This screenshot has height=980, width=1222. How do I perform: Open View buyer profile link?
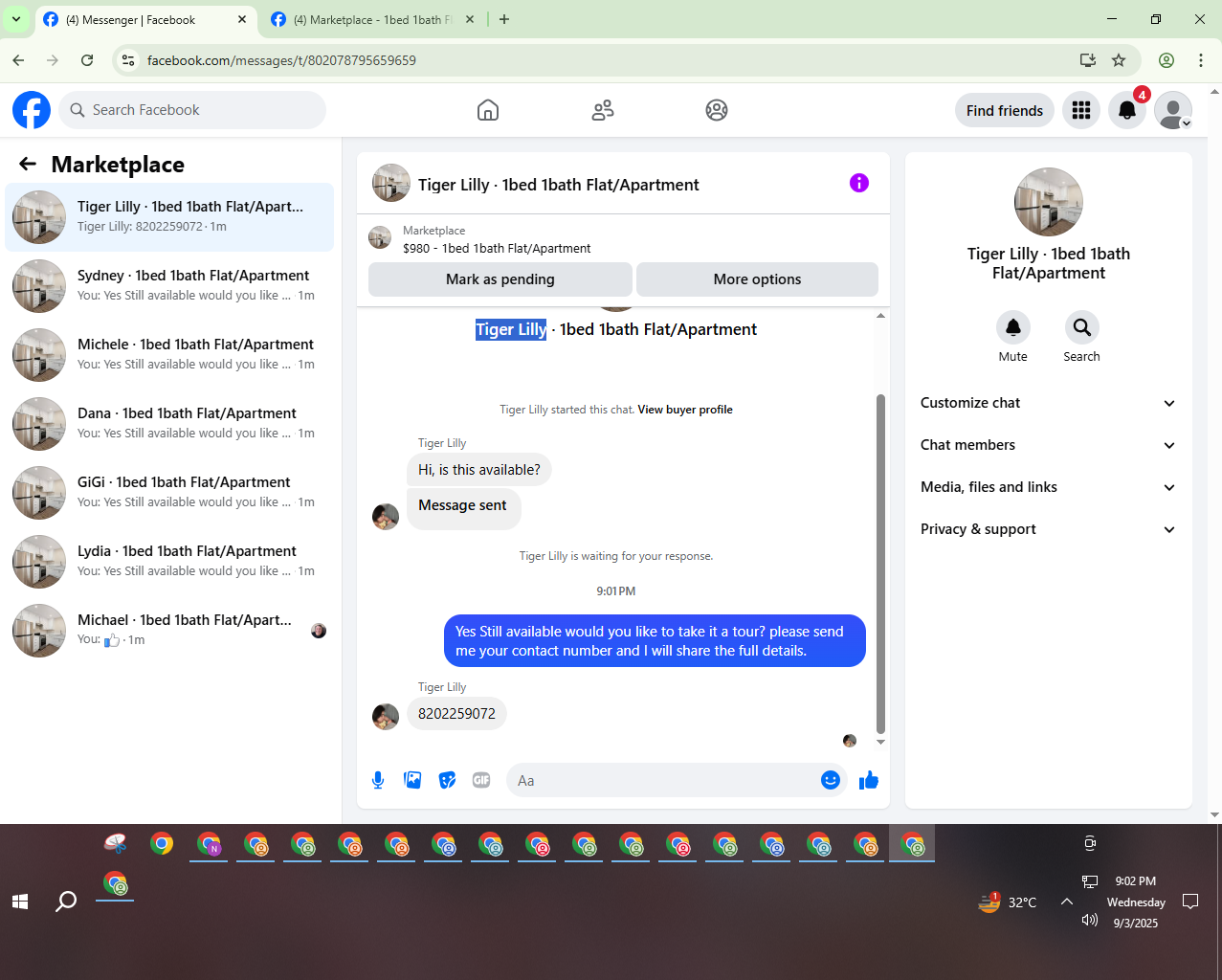click(x=685, y=410)
